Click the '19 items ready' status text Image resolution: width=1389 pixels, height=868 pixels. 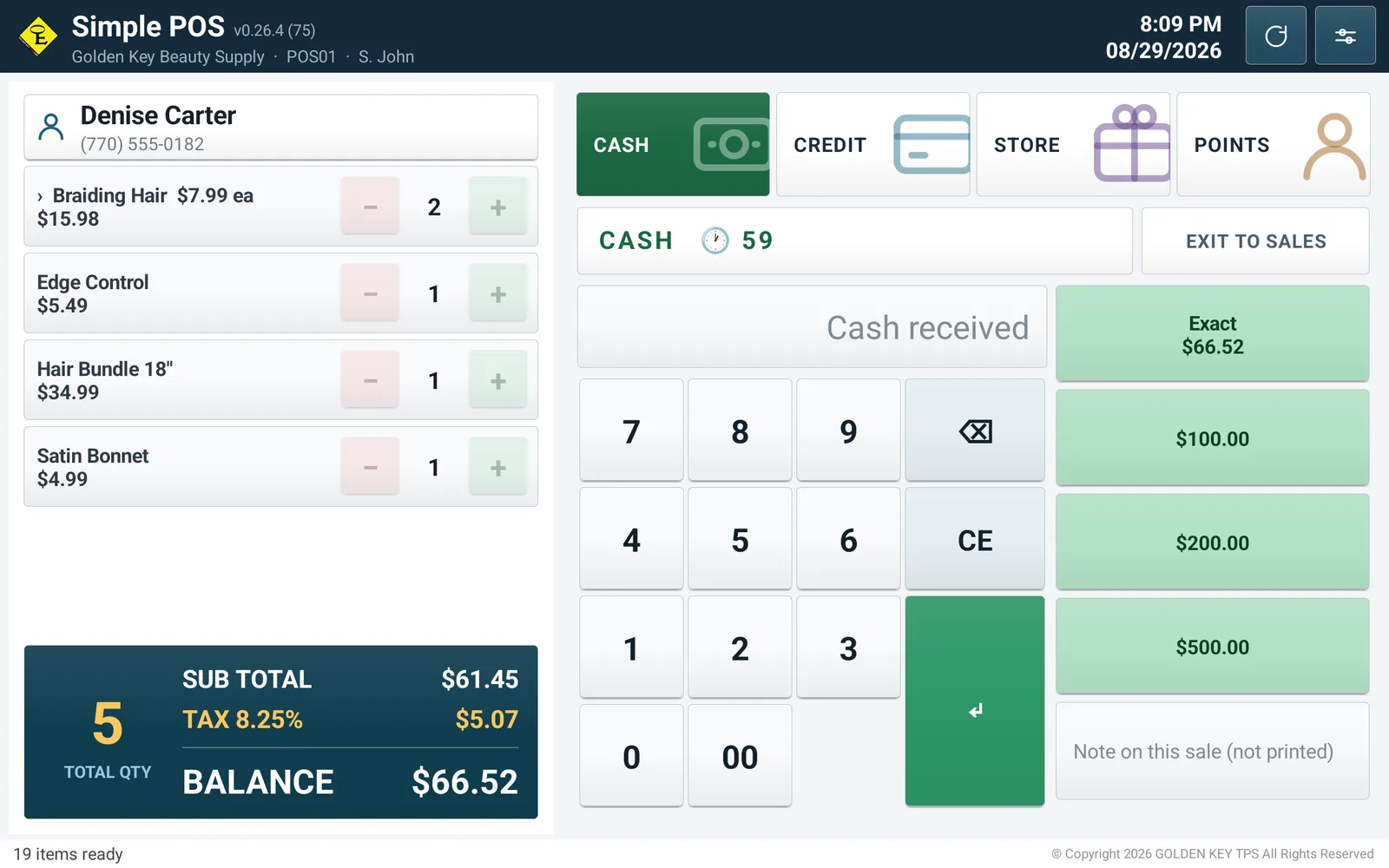pyautogui.click(x=69, y=854)
